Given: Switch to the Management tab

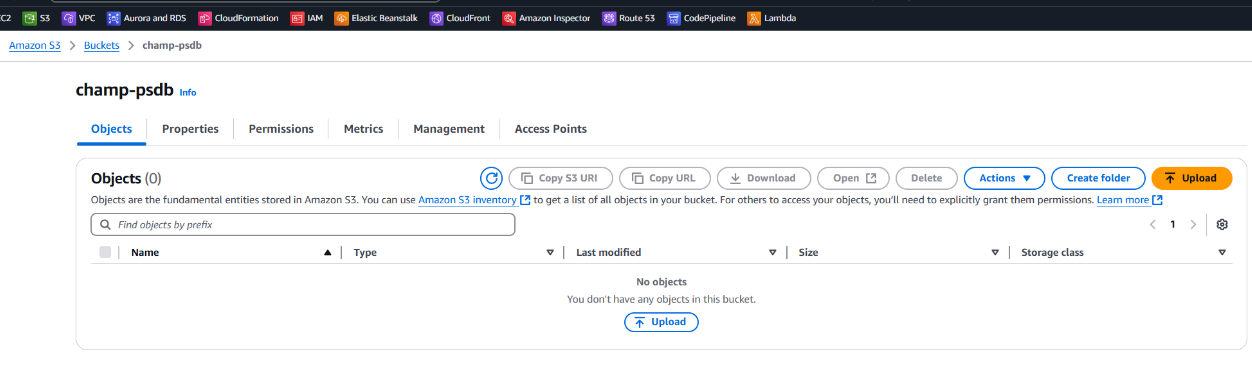Looking at the screenshot, I should tap(449, 129).
